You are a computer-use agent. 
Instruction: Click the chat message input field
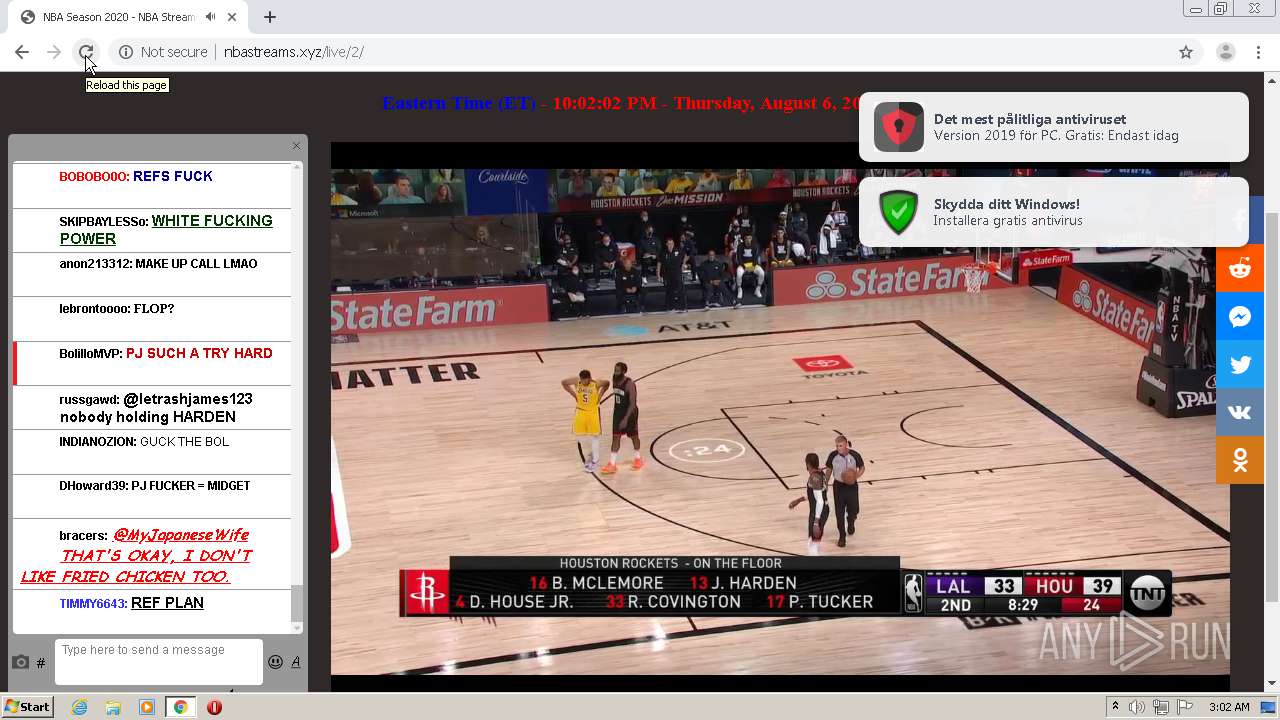[159, 662]
